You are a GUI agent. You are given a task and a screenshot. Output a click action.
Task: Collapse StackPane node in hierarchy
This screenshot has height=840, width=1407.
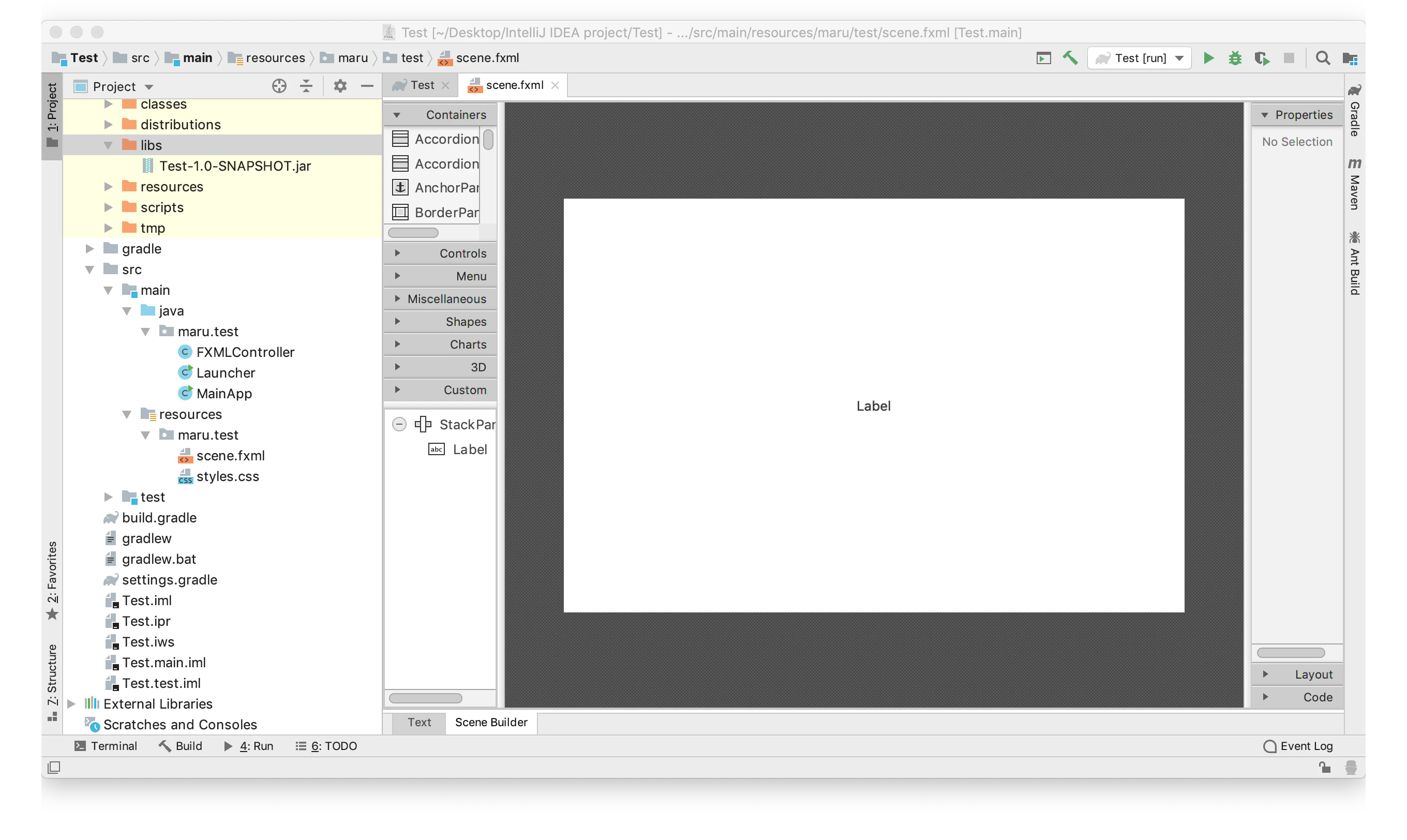(399, 425)
